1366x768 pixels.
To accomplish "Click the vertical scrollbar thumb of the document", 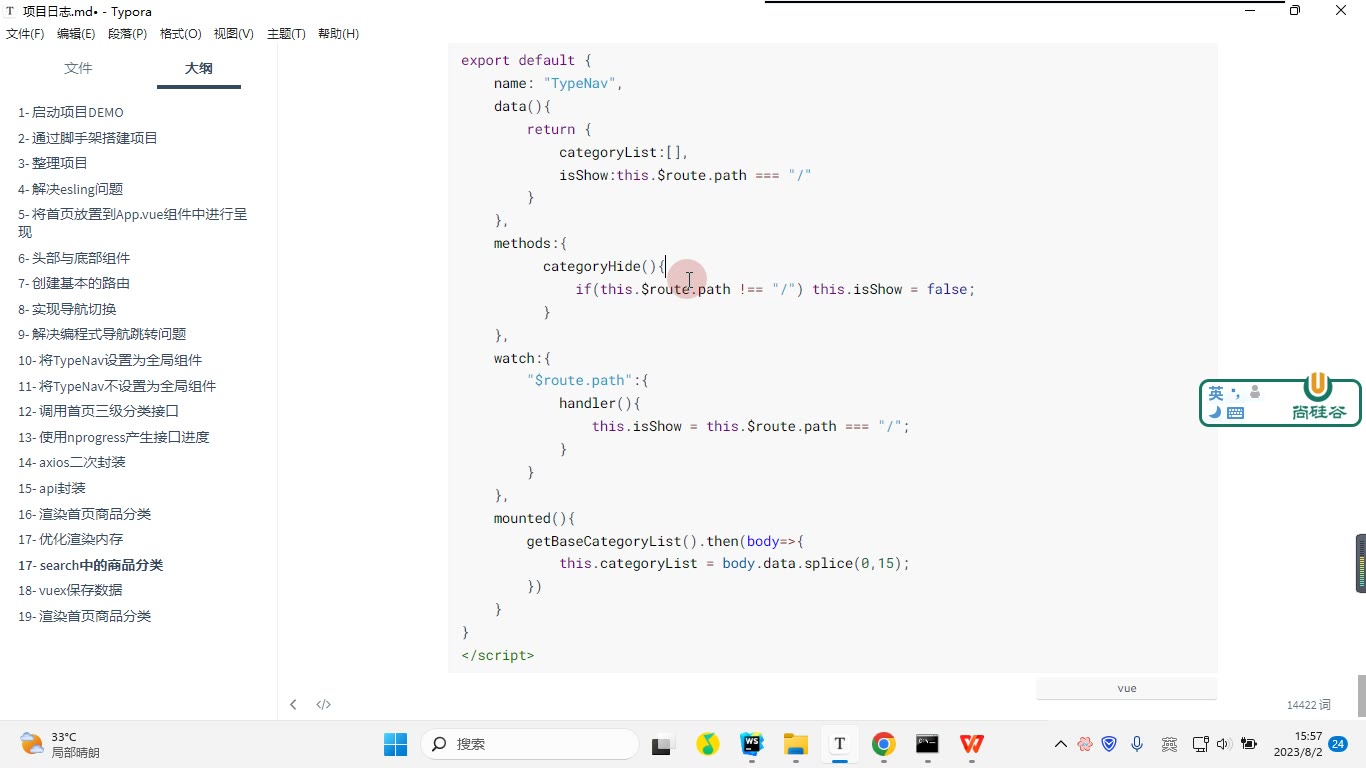I will pos(1361,696).
